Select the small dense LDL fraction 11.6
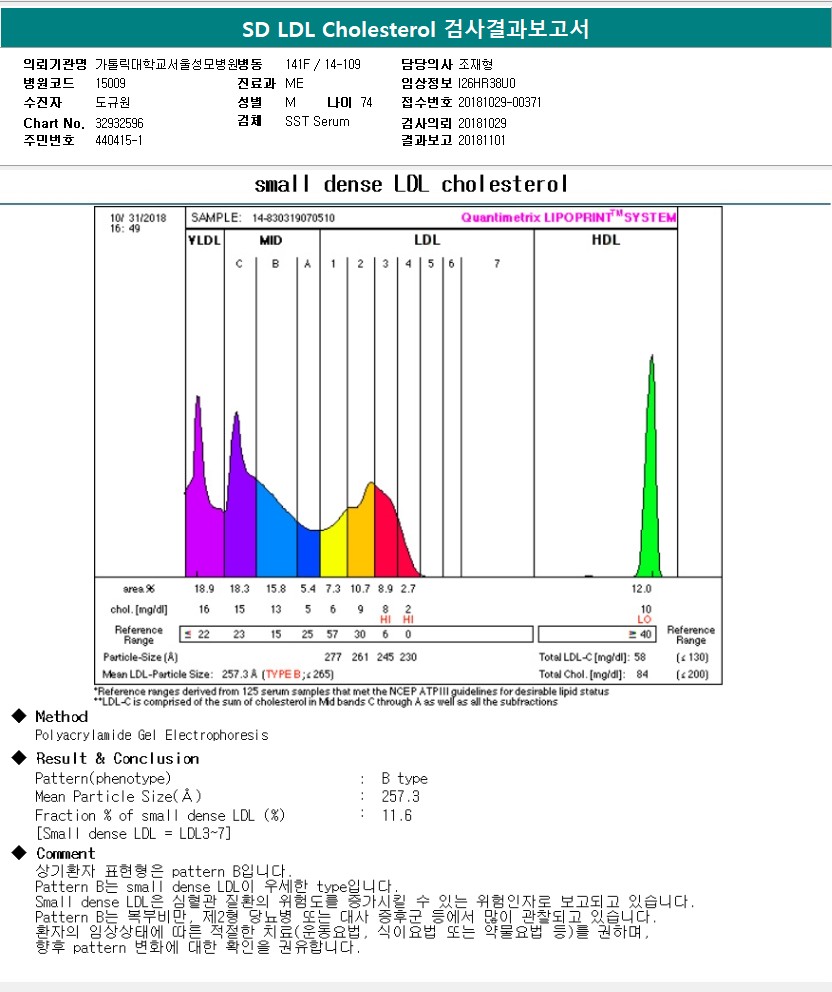This screenshot has height=992, width=832. [x=397, y=815]
